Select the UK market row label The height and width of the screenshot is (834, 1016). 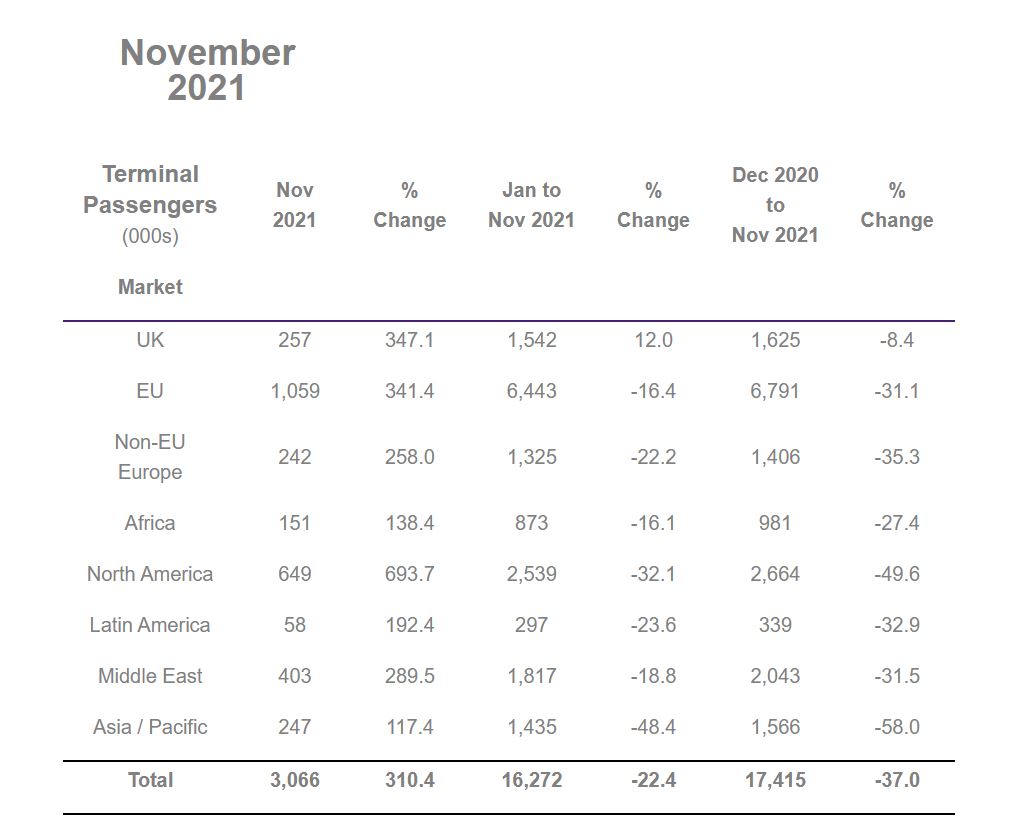[x=150, y=340]
